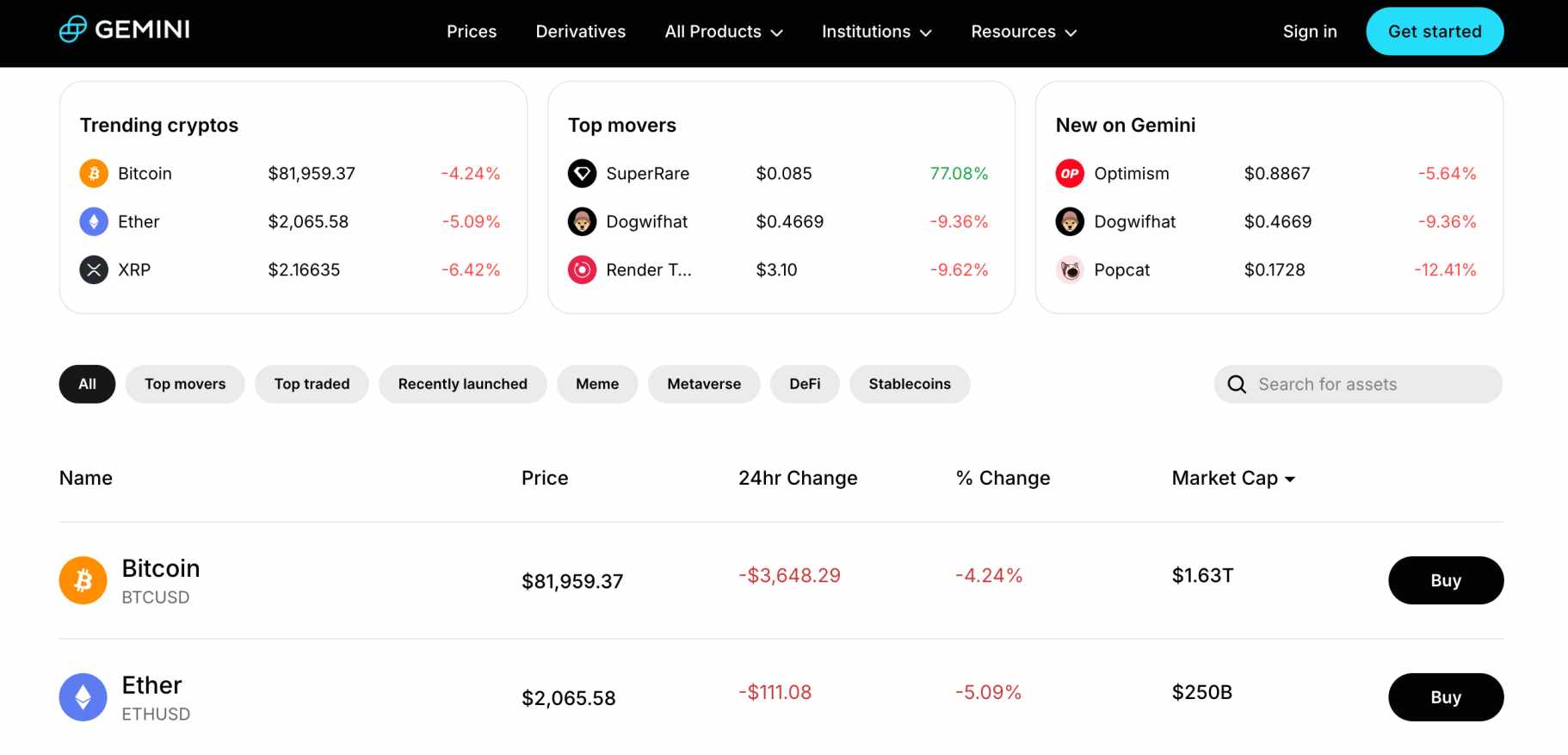Click Optimism icon in New on Gemini
Screen dimensions: 1568x755
pyautogui.click(x=1070, y=173)
